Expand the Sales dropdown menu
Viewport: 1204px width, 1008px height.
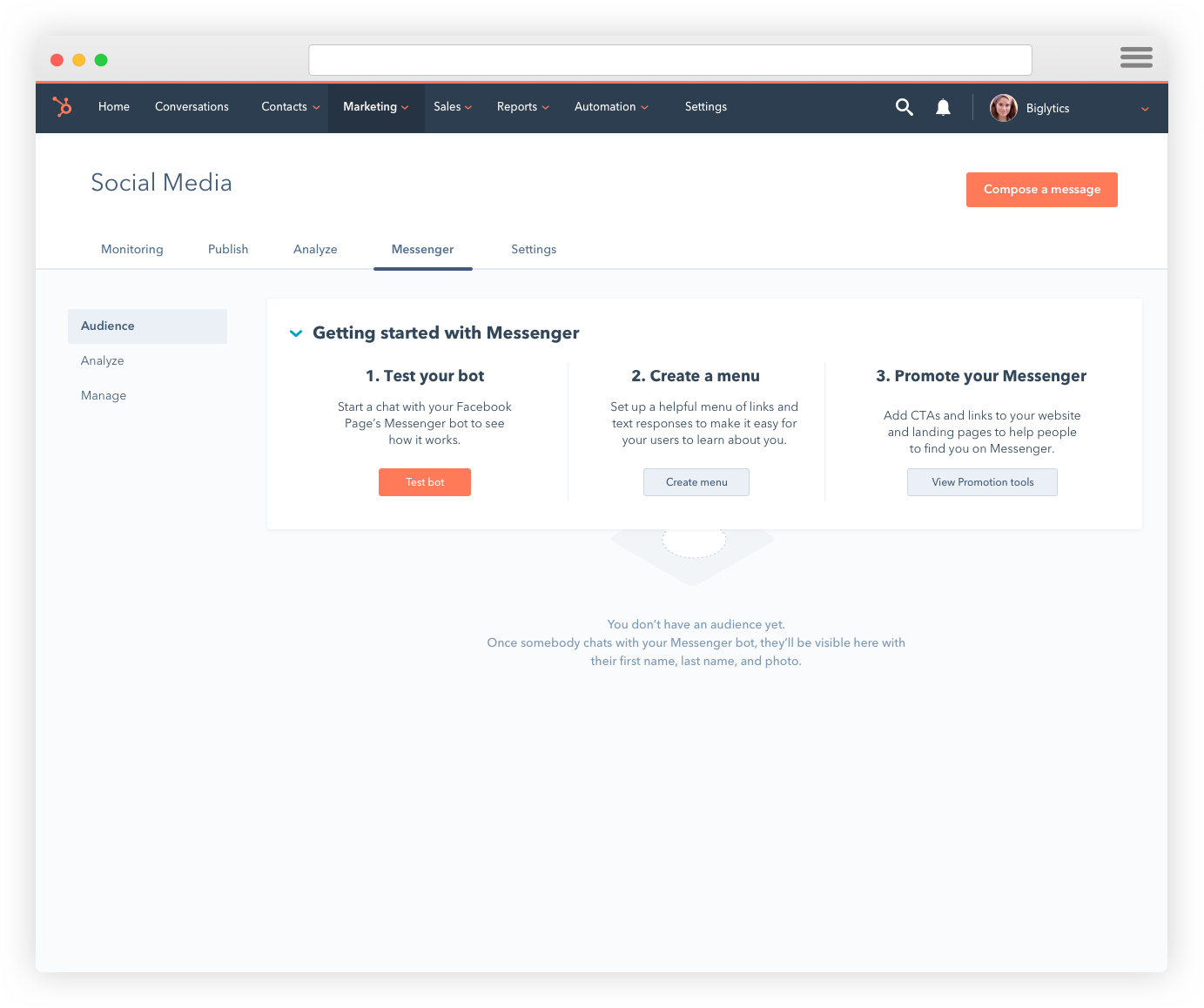click(x=453, y=107)
